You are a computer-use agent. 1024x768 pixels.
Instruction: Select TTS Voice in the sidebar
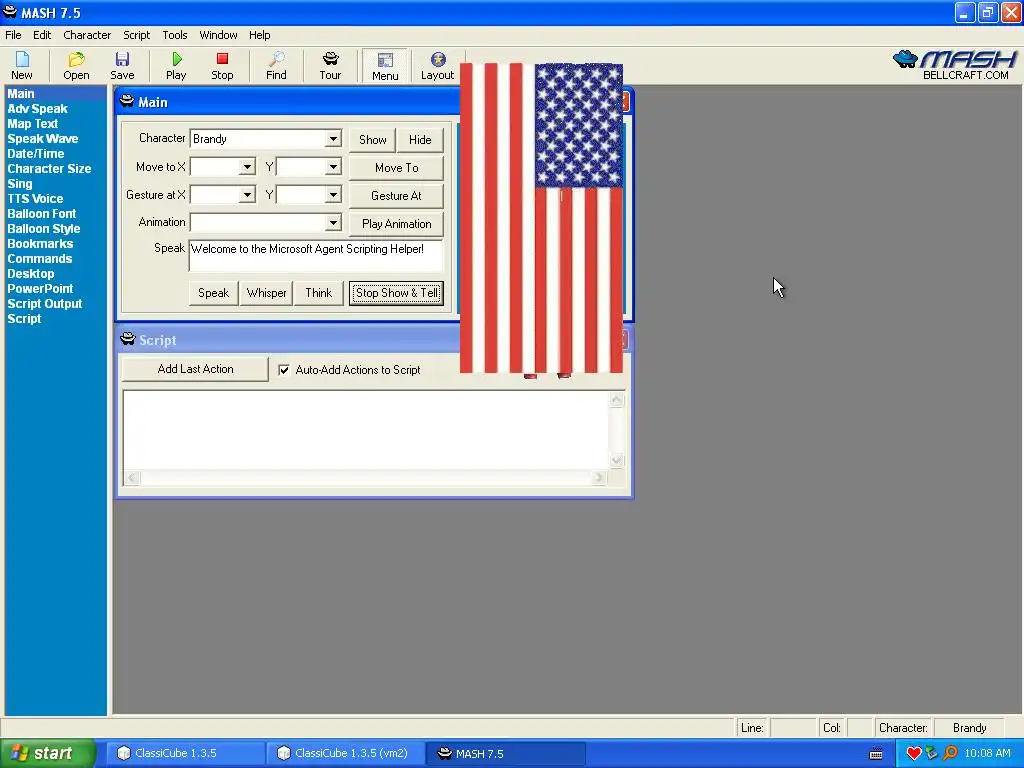[x=35, y=199]
